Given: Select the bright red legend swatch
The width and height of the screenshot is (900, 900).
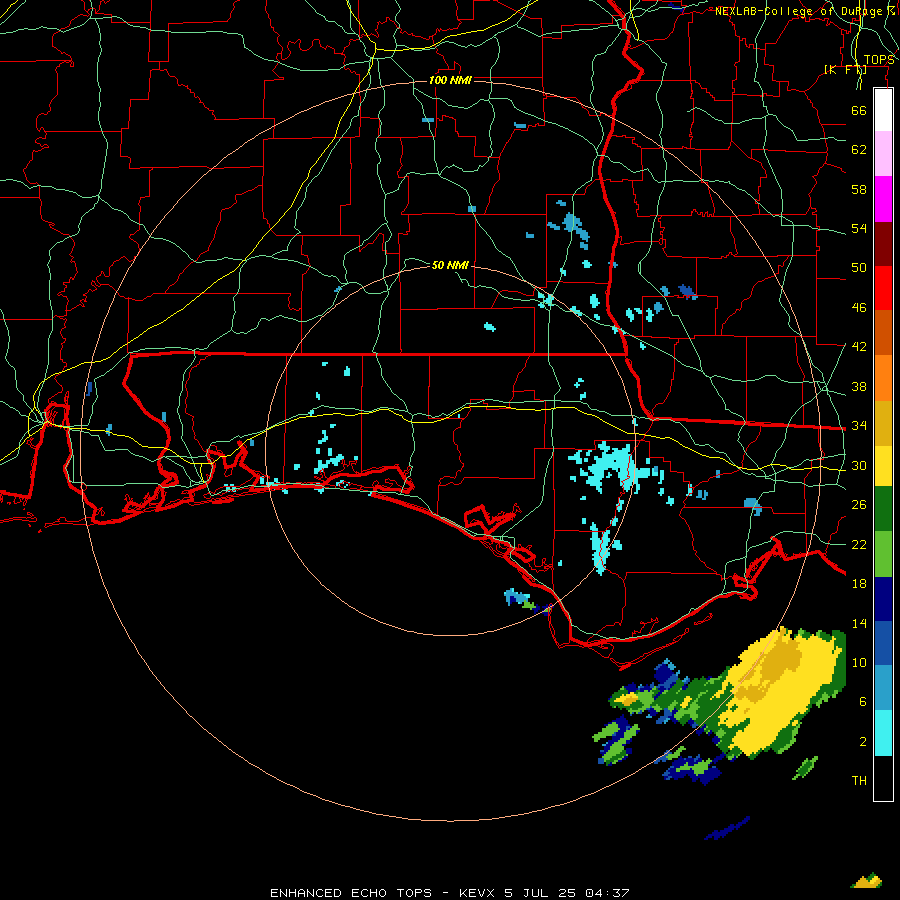Looking at the screenshot, I should (x=883, y=288).
